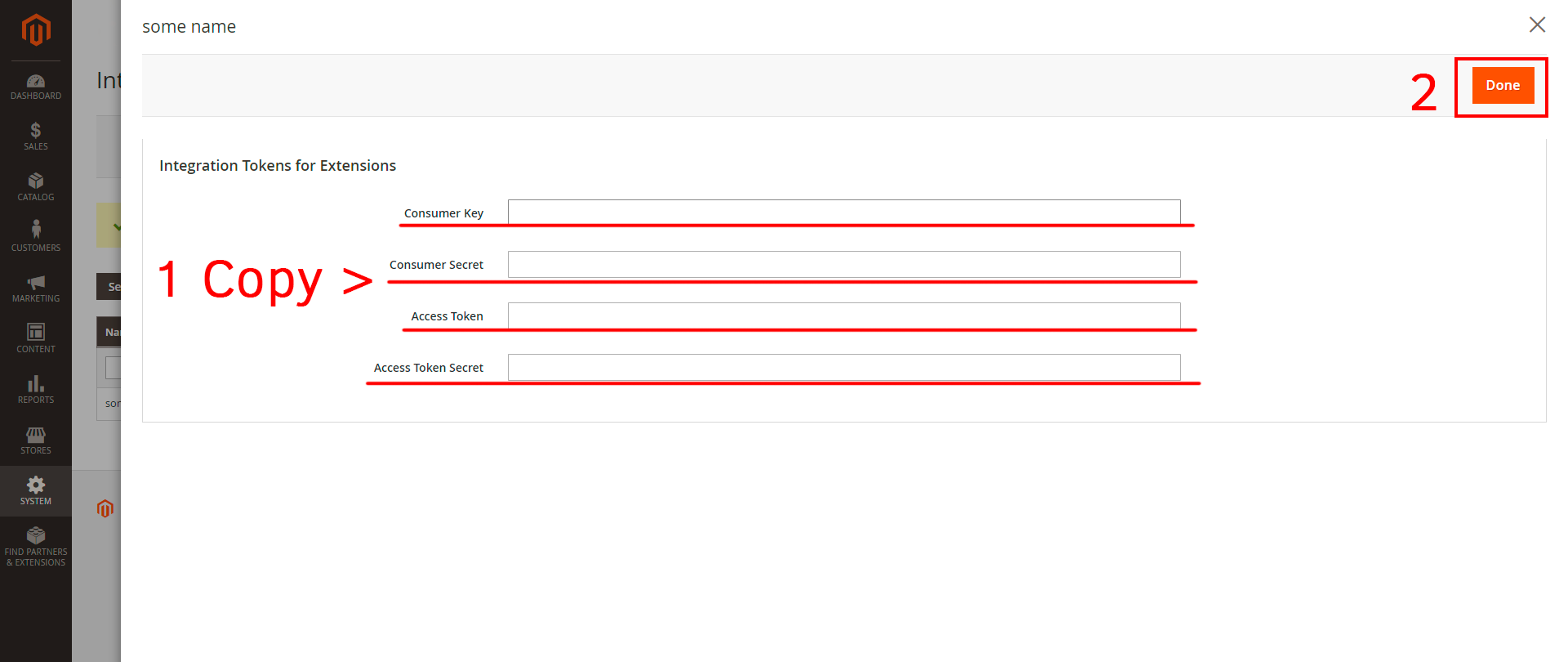Open the Catalog box icon menu

tap(36, 187)
